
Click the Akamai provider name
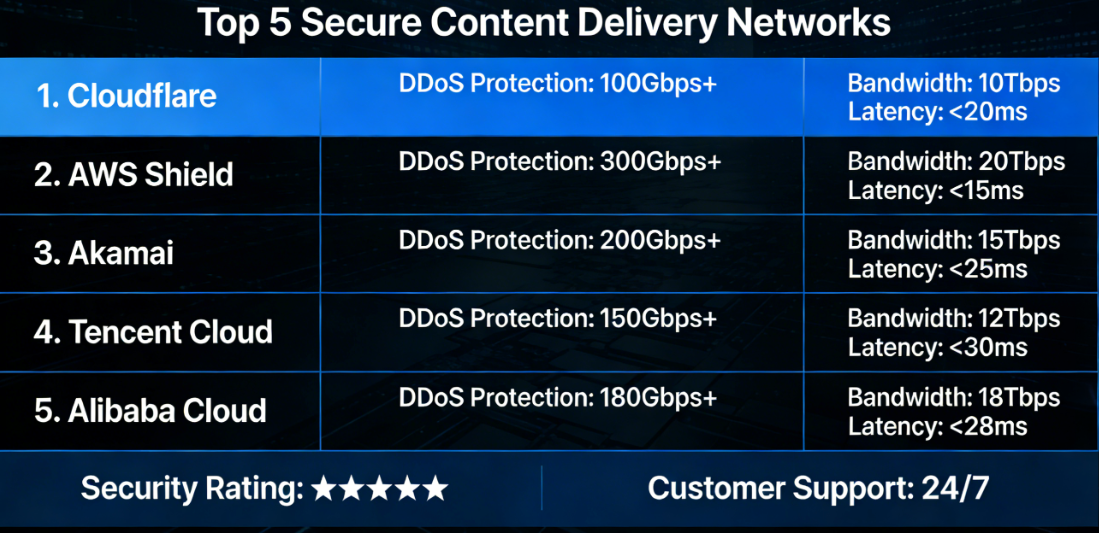click(104, 253)
